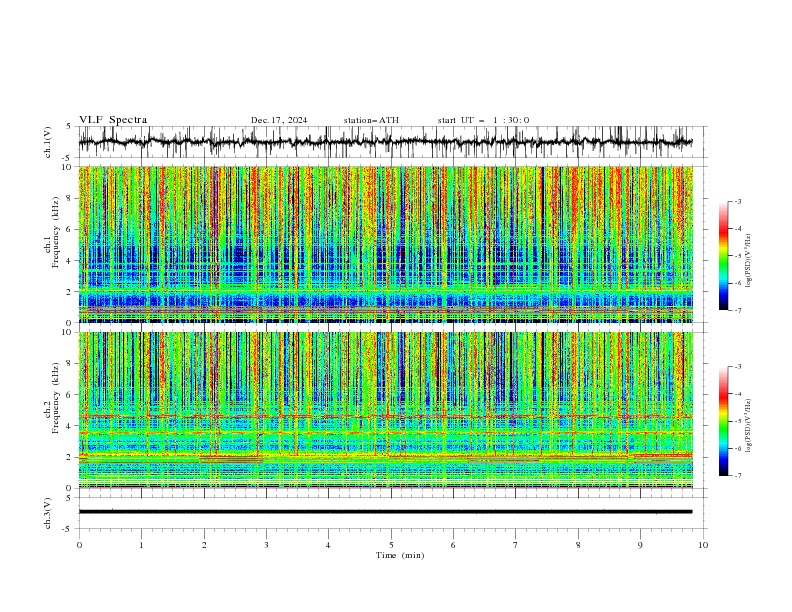Click inside the ch.1 spectrogram panel
792x612 pixels.
(385, 244)
